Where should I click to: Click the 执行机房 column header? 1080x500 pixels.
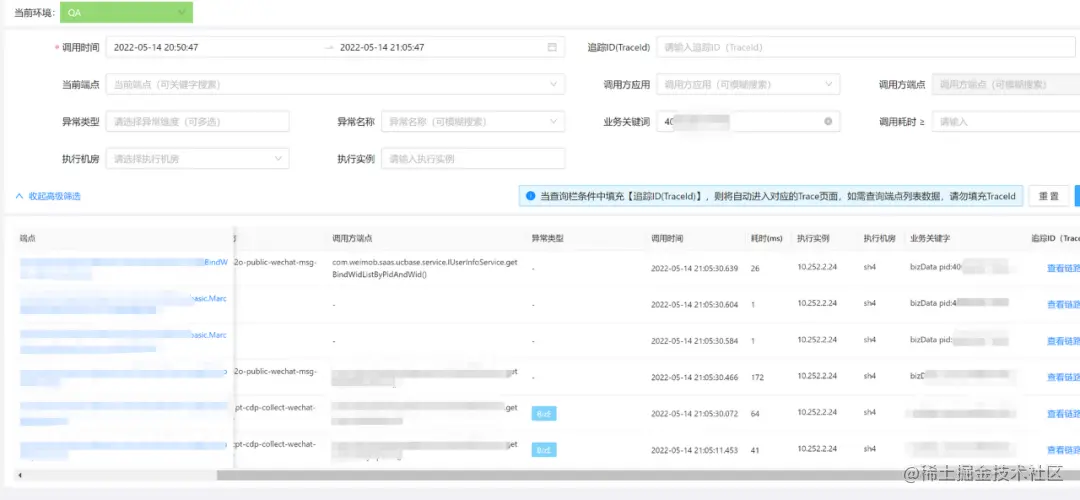click(x=880, y=238)
